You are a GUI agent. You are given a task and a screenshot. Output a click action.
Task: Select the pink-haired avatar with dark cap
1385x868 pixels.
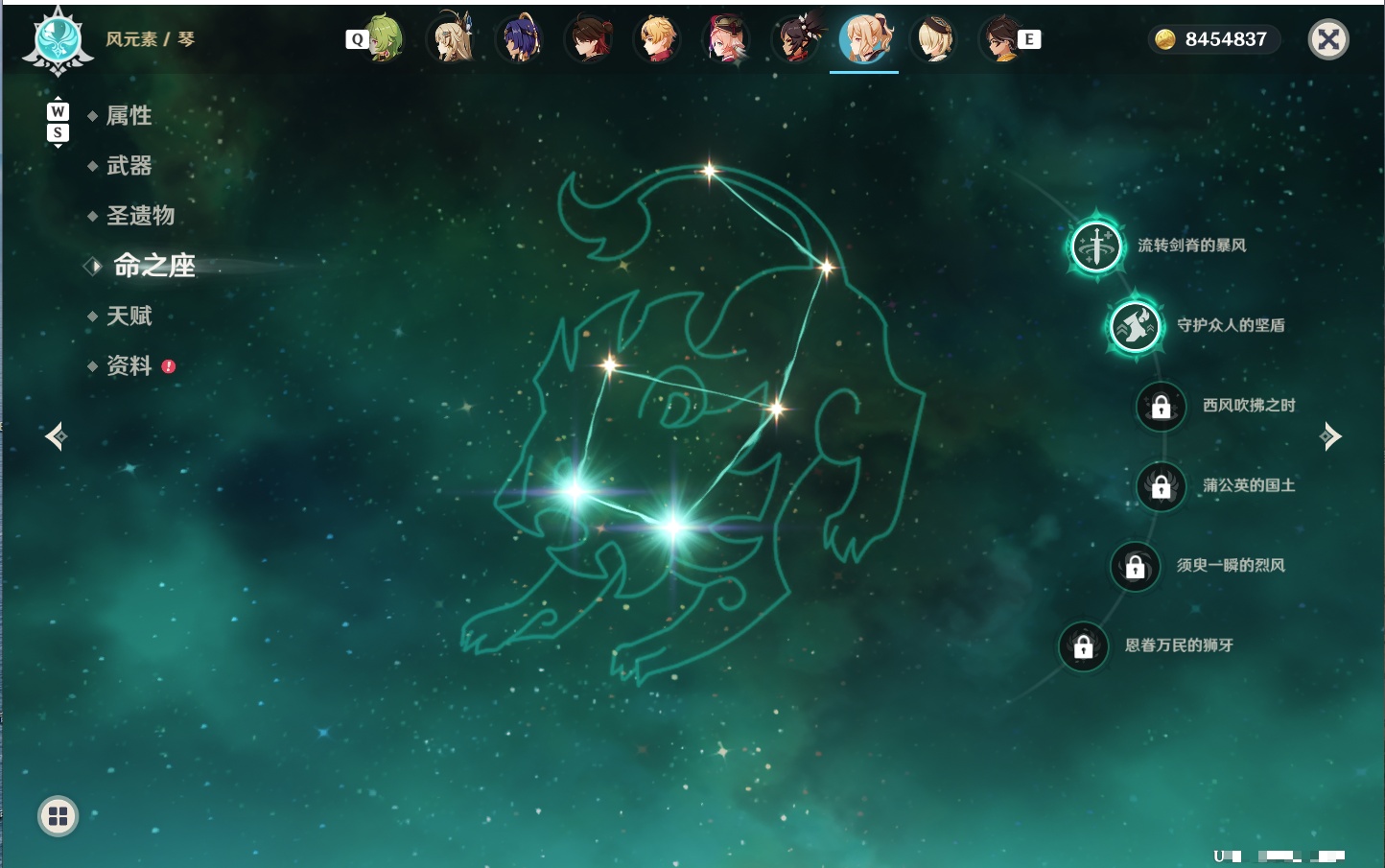tap(727, 38)
